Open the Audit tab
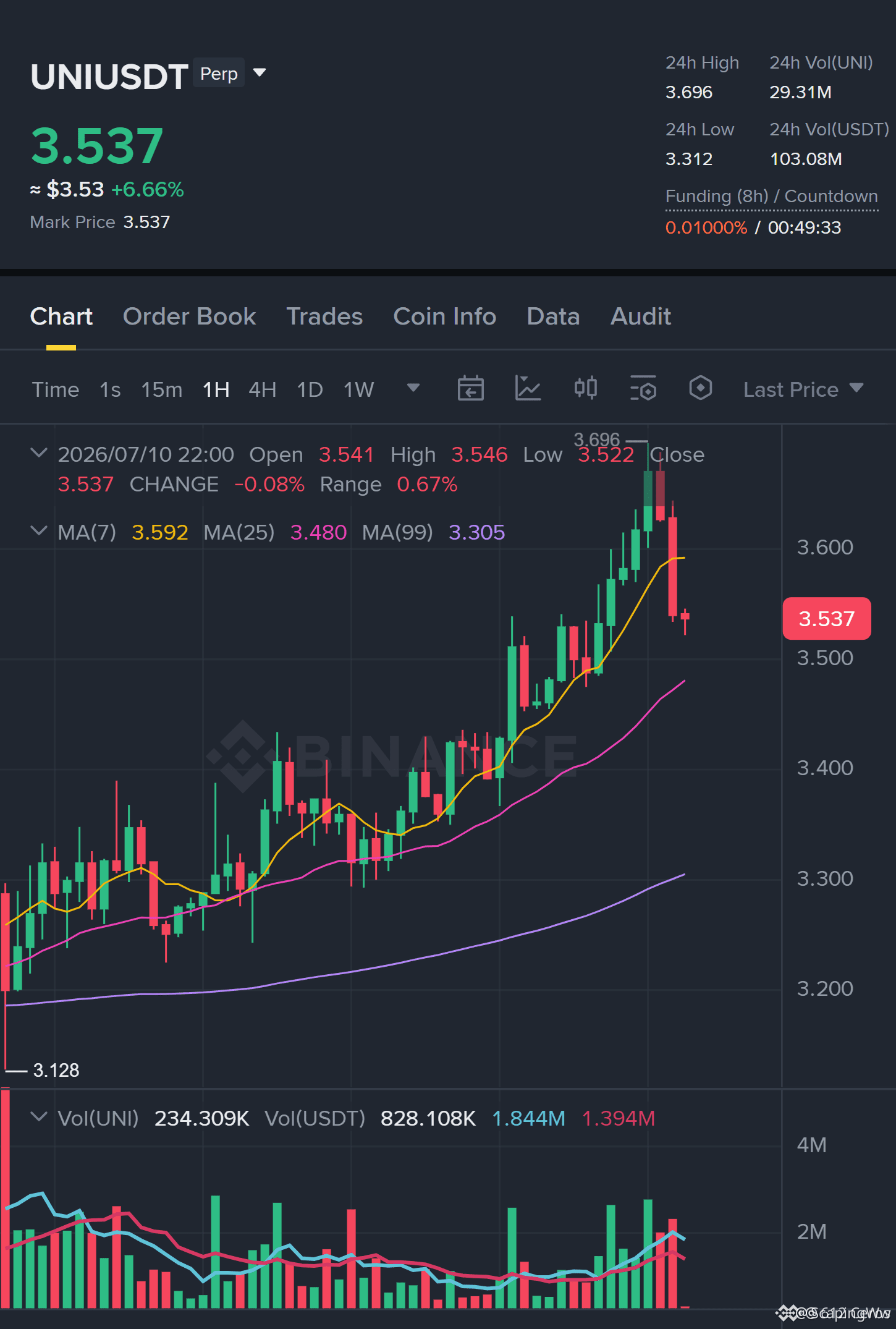896x1329 pixels. tap(641, 316)
